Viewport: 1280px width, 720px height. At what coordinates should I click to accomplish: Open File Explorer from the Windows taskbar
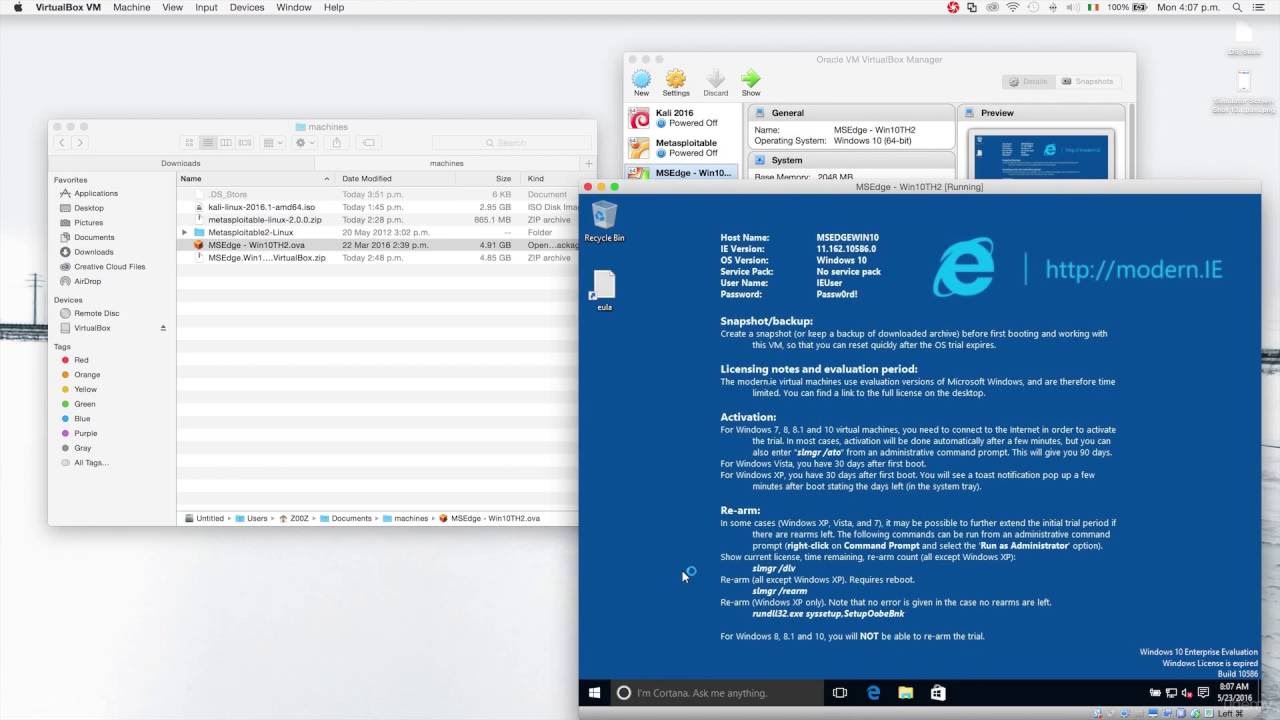pyautogui.click(x=905, y=692)
